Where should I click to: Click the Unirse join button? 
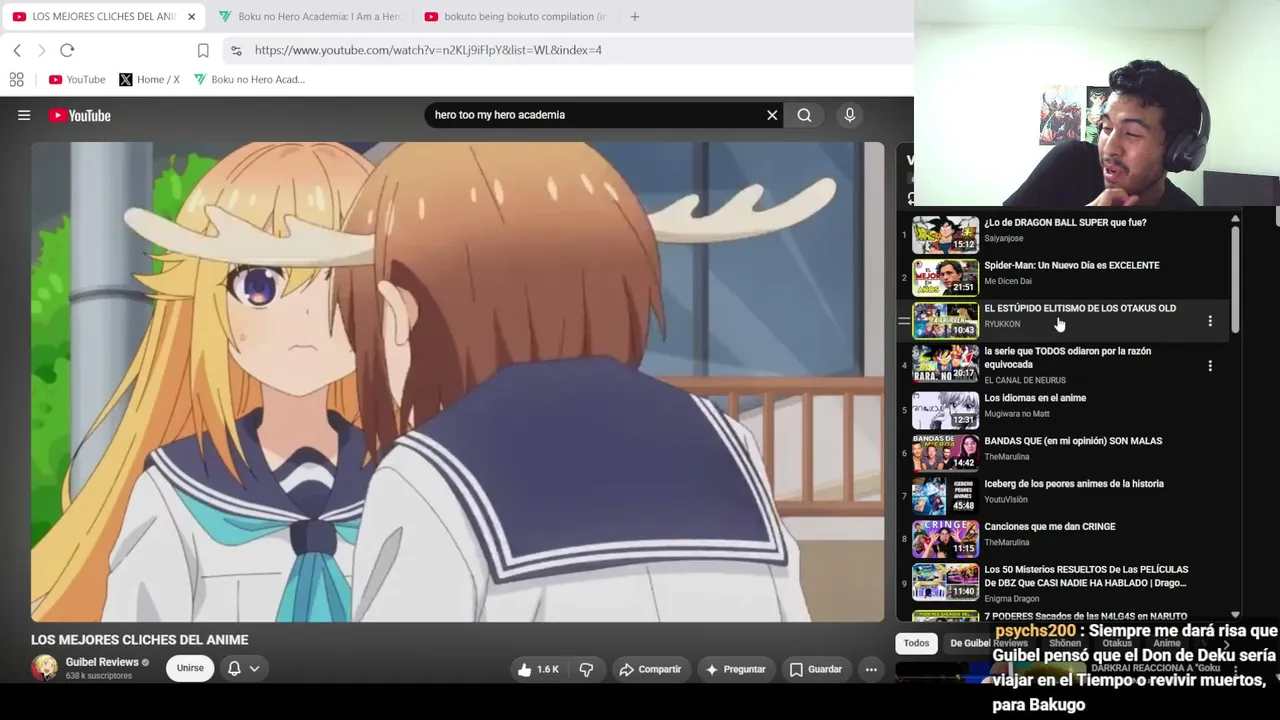[190, 668]
